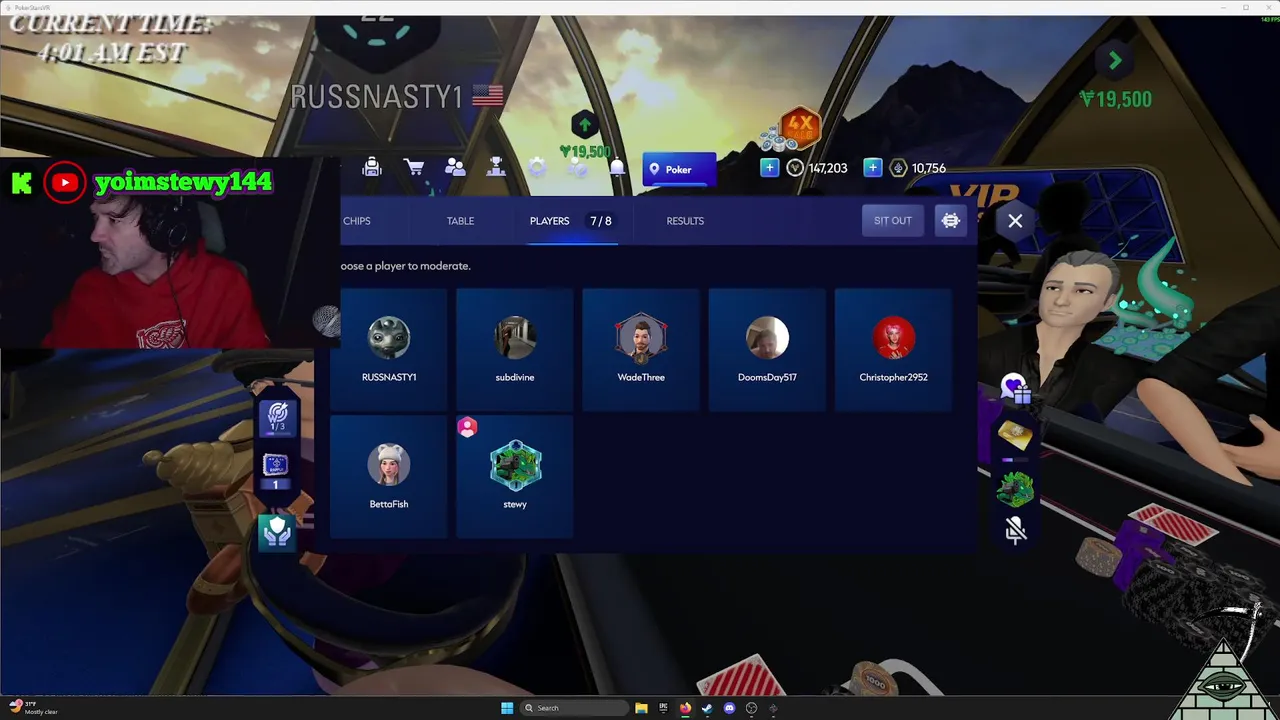Add chips with plus next to 147,203
The width and height of the screenshot is (1280, 720).
(x=769, y=168)
